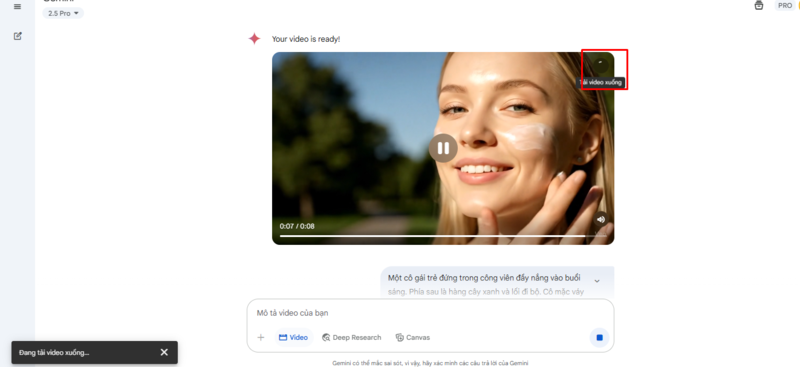This screenshot has width=800, height=367.
Task: Start a new chat with pencil icon
Action: [x=18, y=36]
